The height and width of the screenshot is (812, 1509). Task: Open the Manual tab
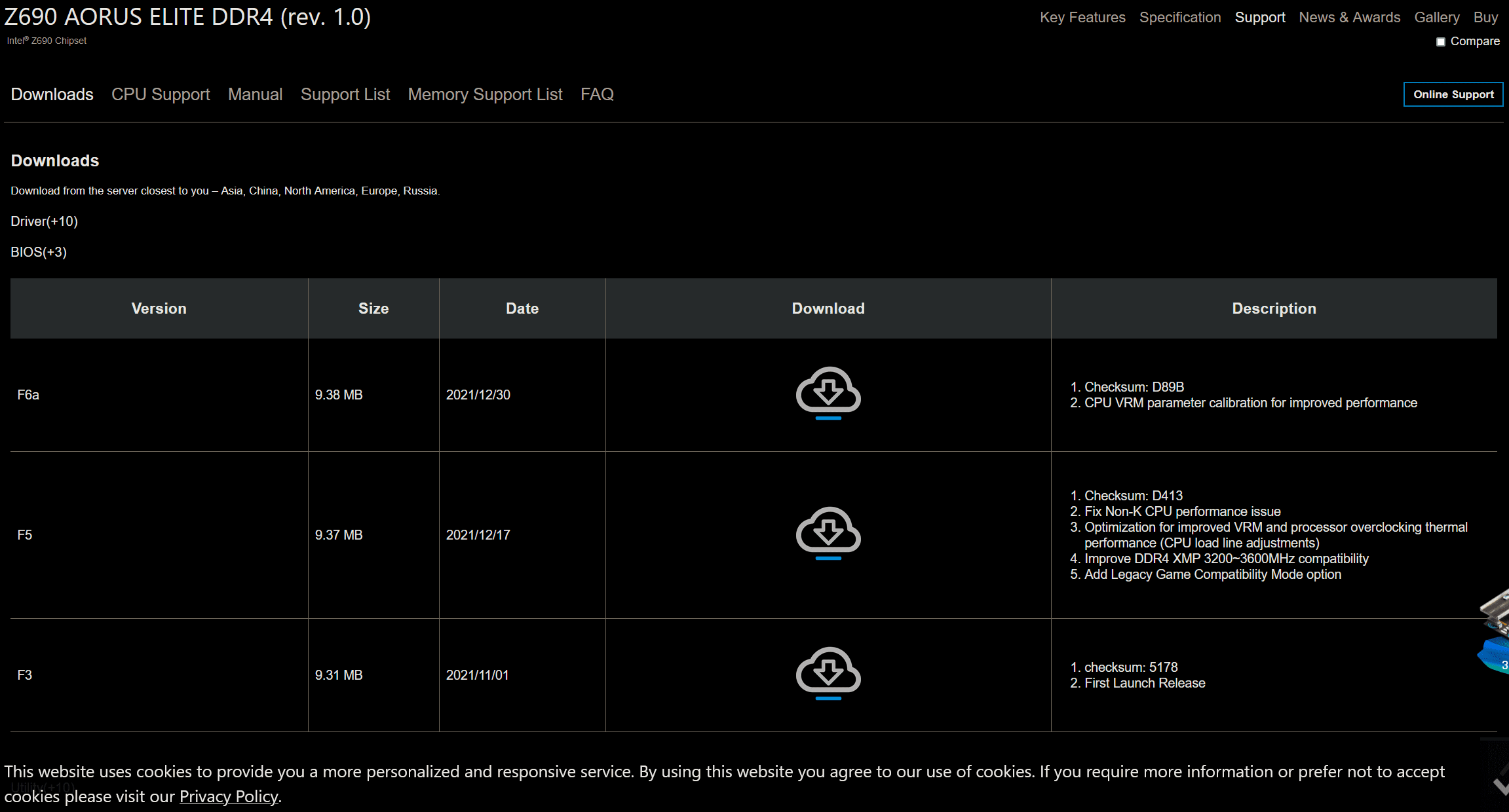(255, 94)
